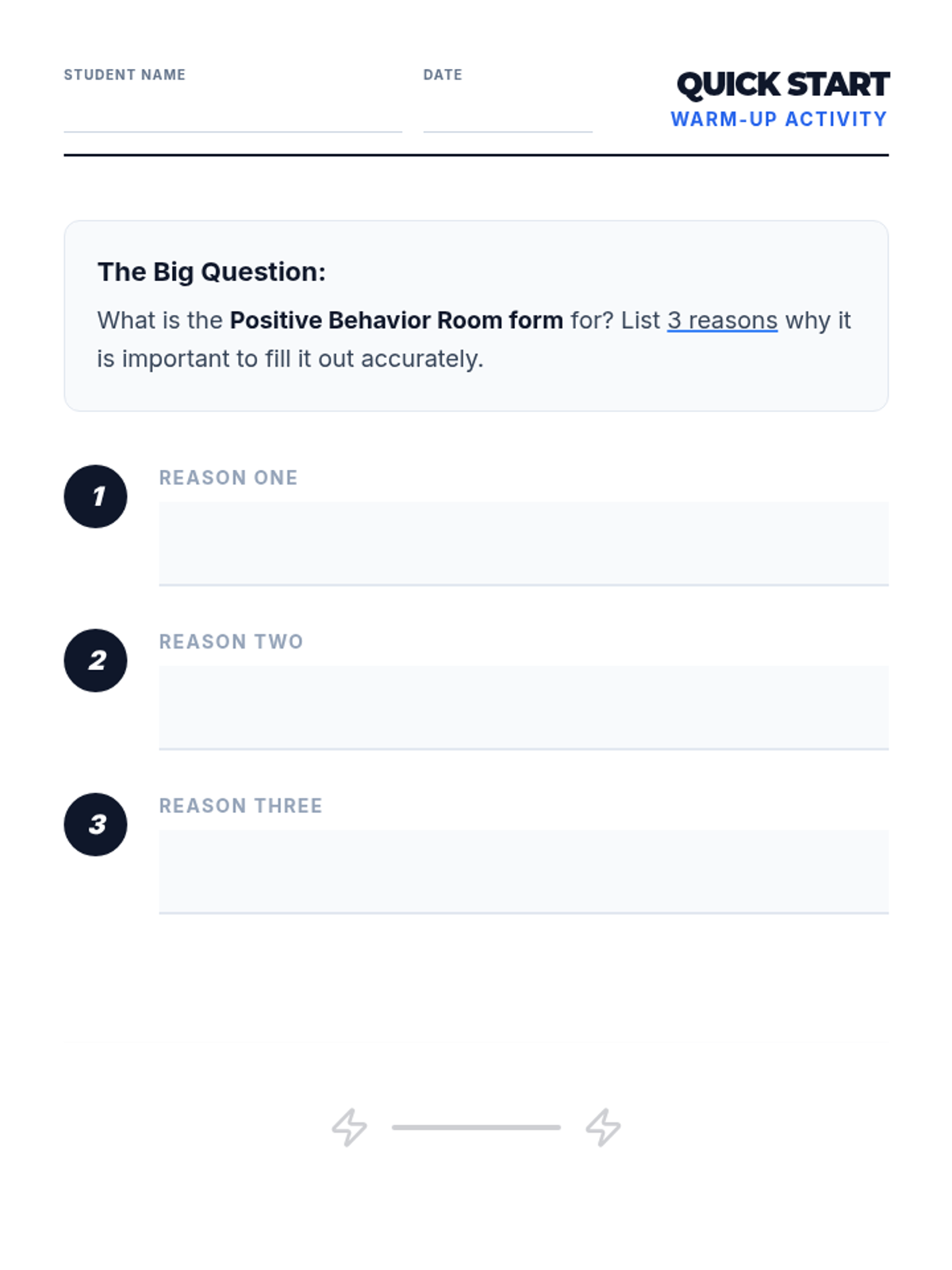This screenshot has width=952, height=1270.
Task: Click into the Reason Two answer box
Action: pyautogui.click(x=524, y=708)
